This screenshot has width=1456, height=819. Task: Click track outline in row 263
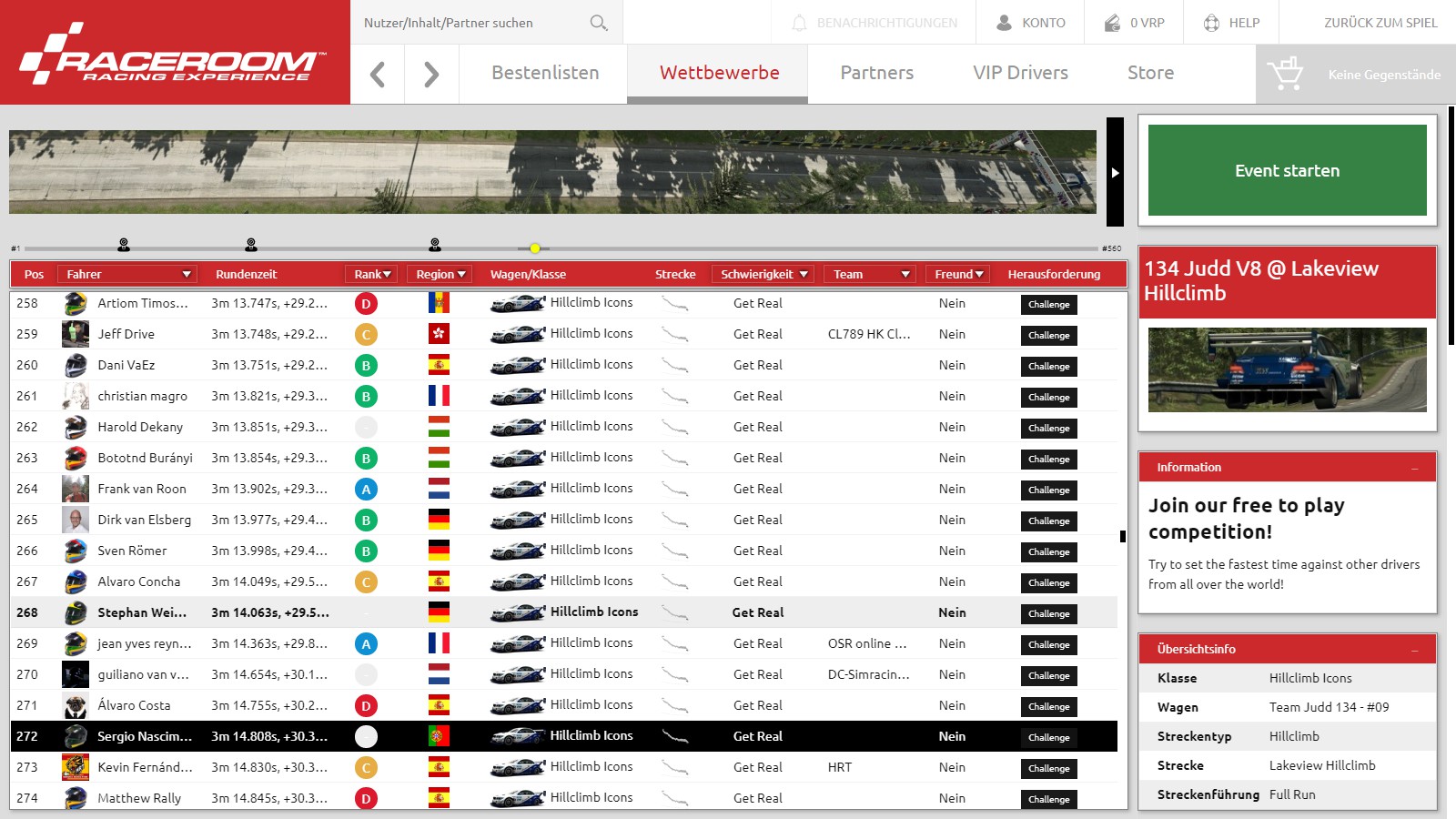(674, 459)
